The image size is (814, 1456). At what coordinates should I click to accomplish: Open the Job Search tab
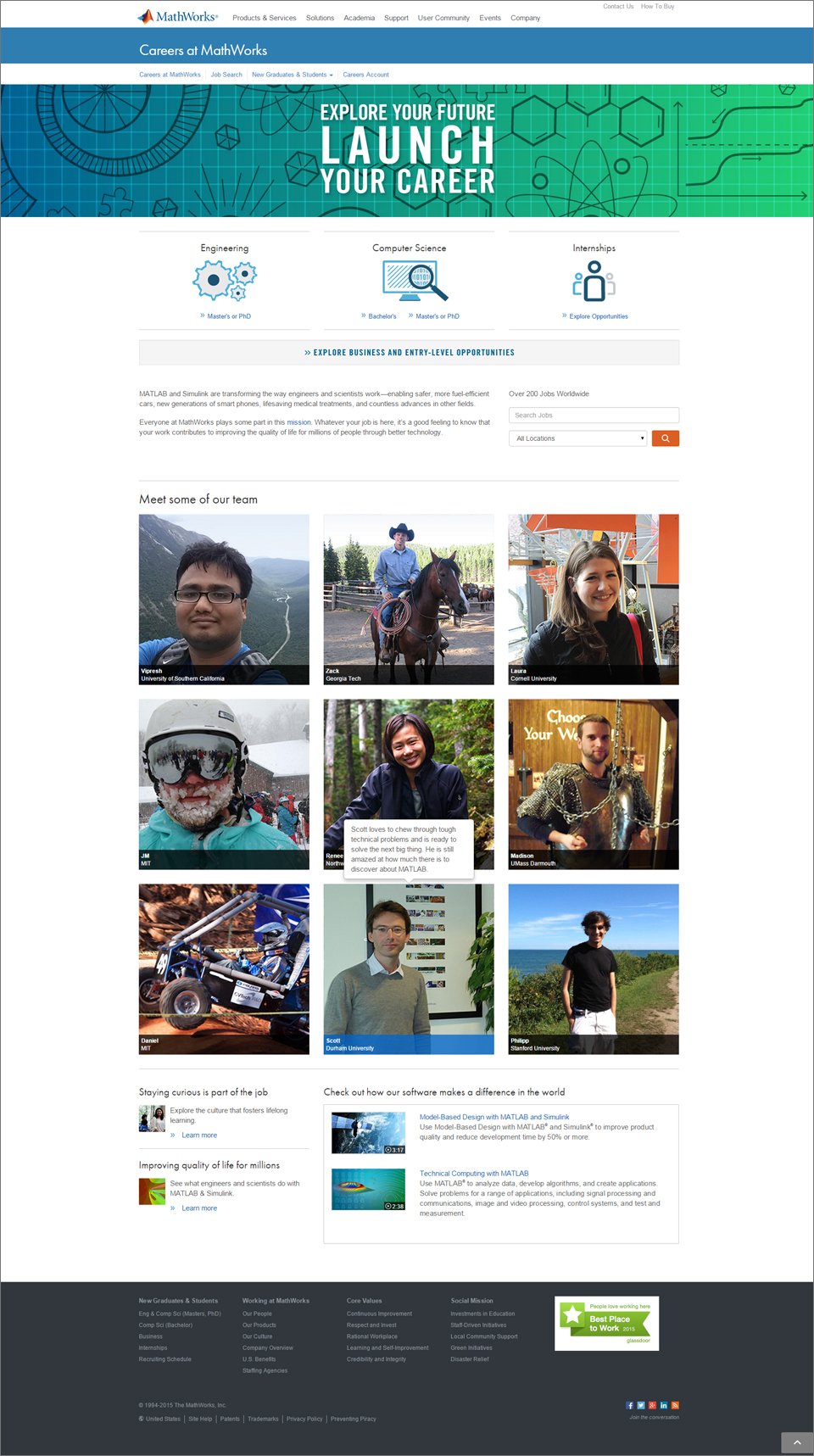click(x=226, y=75)
